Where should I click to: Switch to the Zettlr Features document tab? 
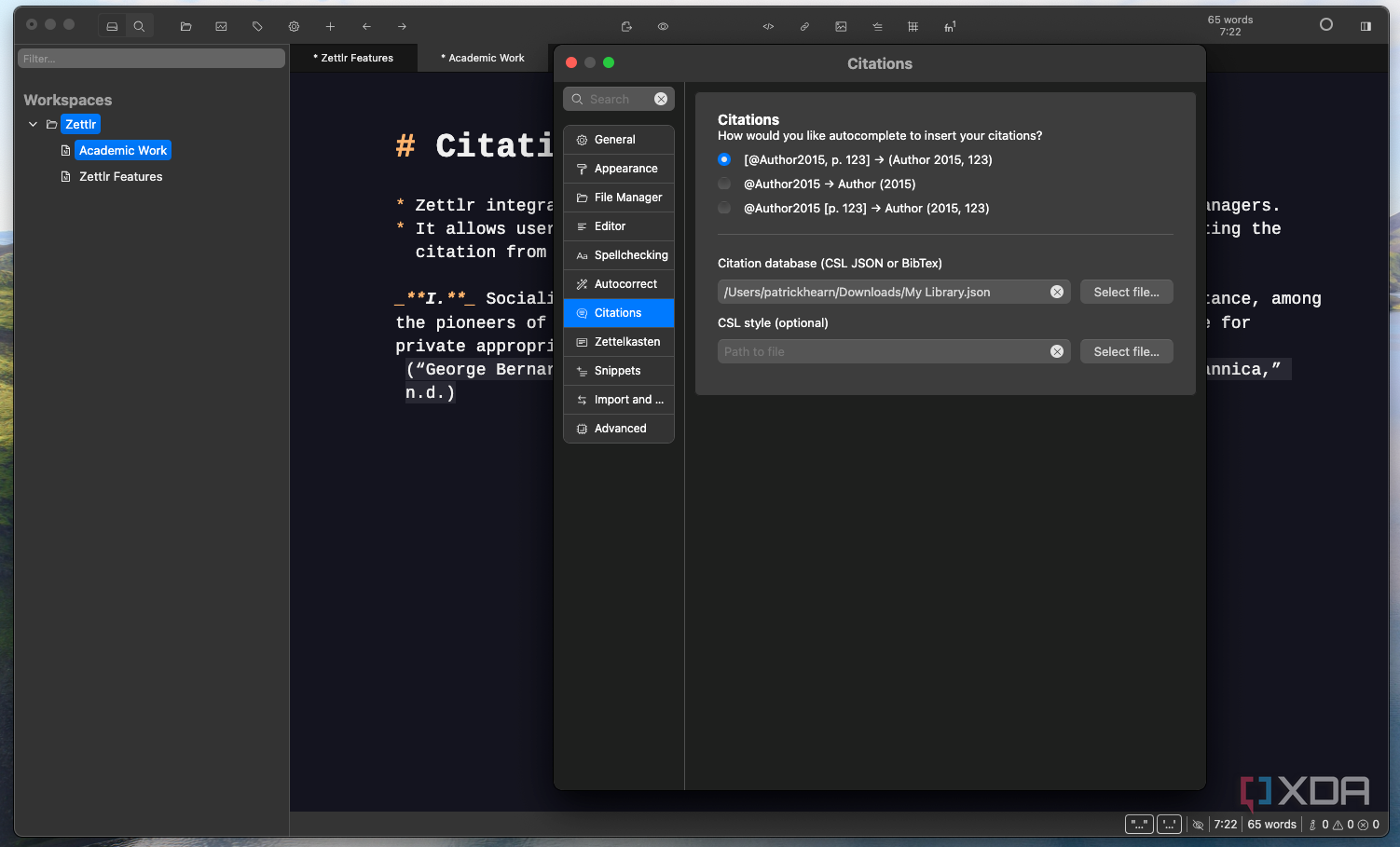coord(353,58)
